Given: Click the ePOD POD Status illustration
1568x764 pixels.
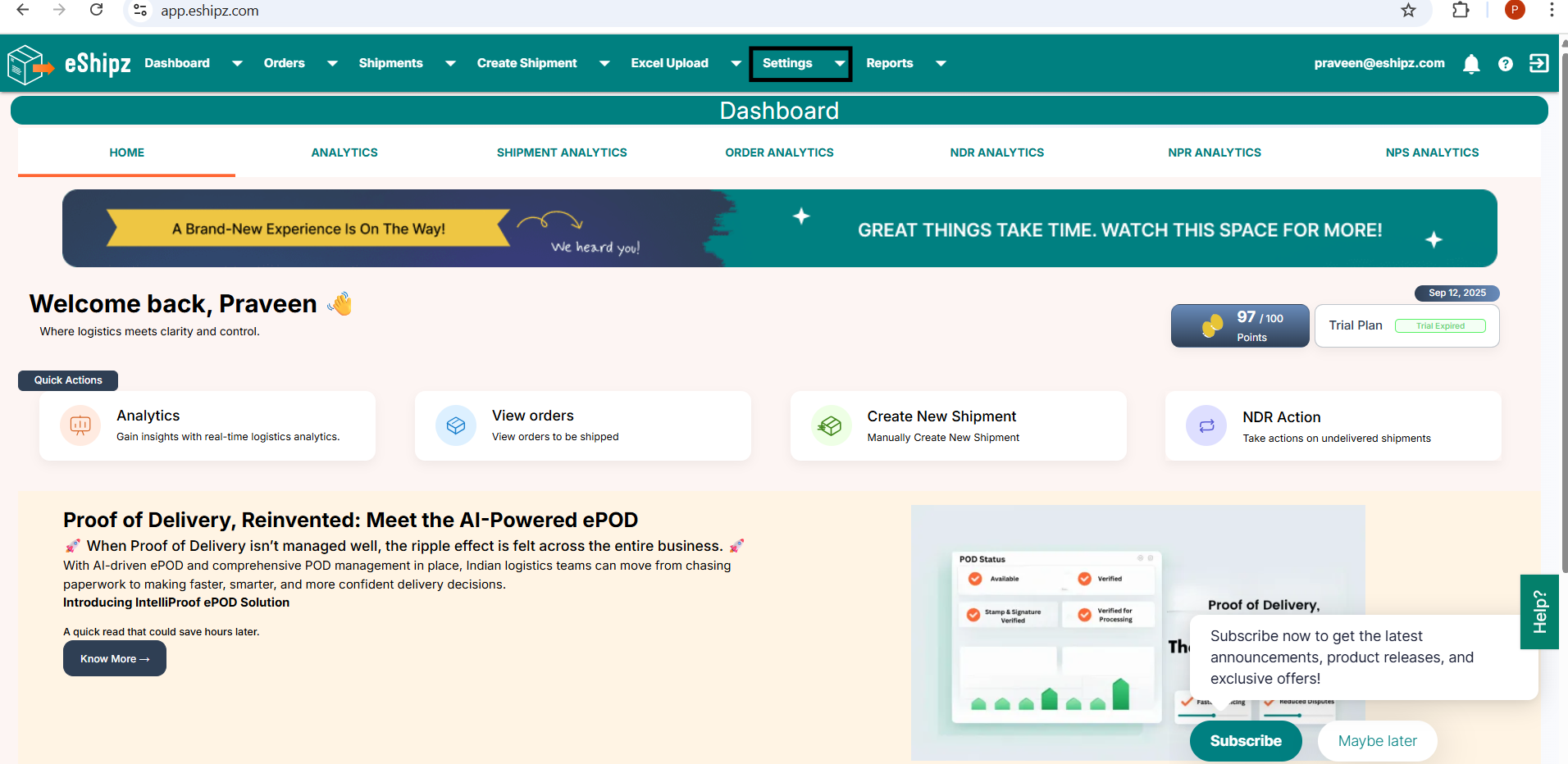Looking at the screenshot, I should point(1057,637).
